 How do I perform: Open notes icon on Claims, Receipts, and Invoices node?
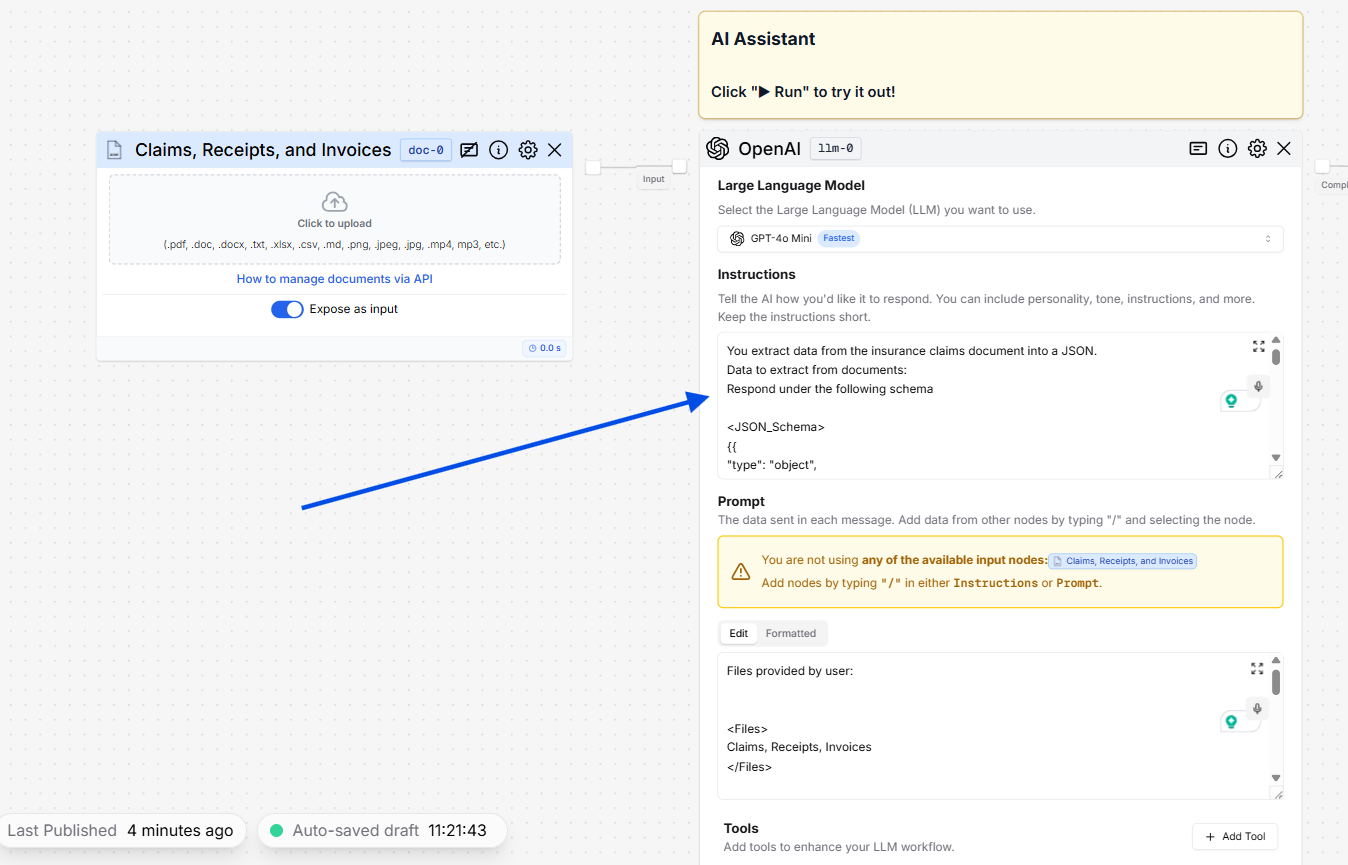469,150
